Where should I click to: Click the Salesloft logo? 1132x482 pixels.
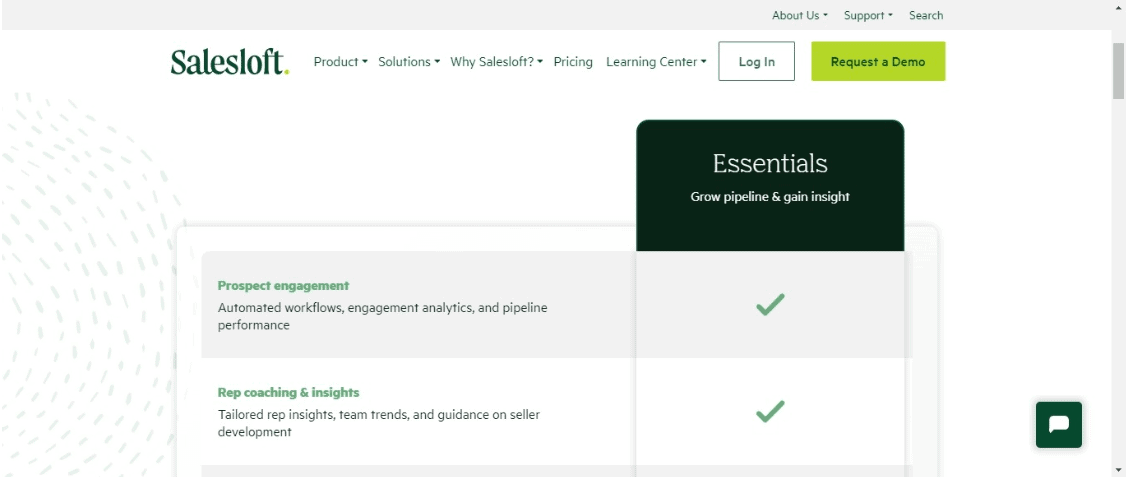[230, 62]
